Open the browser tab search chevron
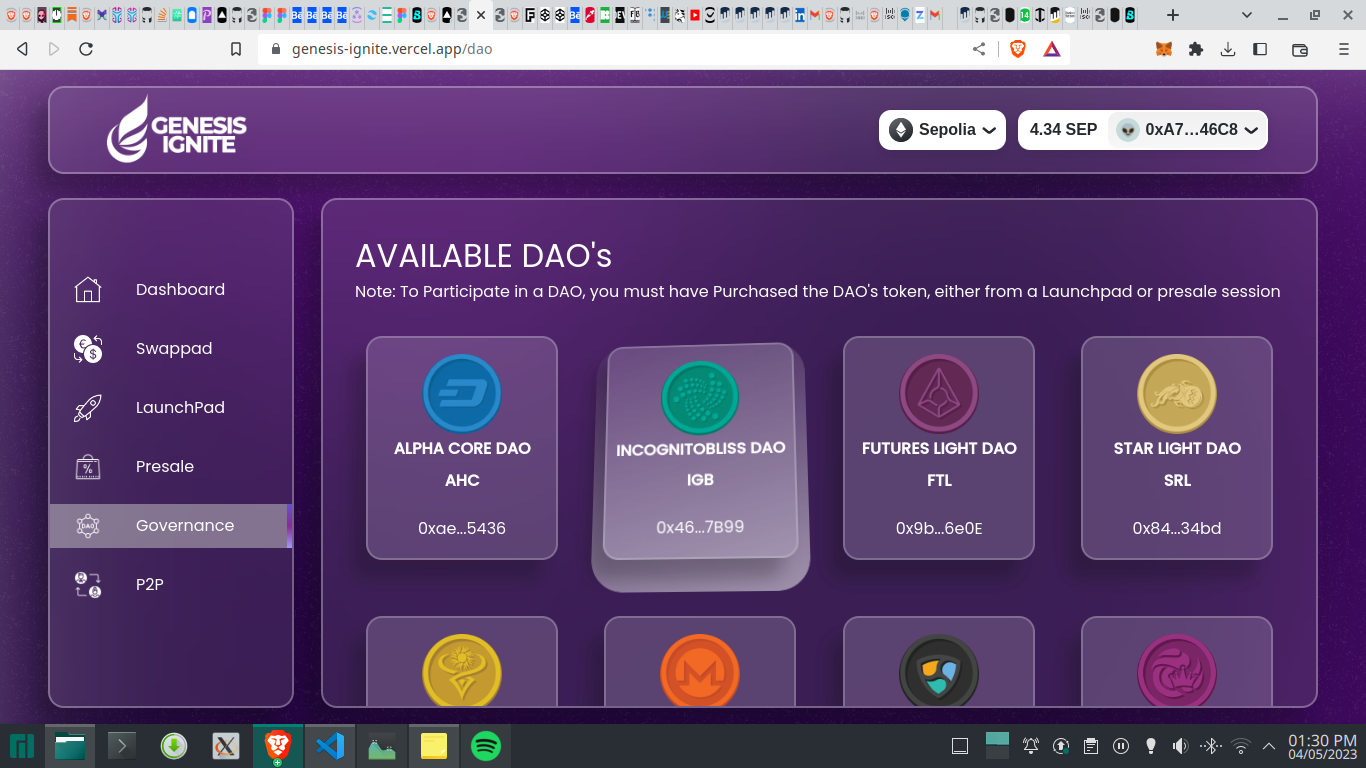 click(1247, 15)
